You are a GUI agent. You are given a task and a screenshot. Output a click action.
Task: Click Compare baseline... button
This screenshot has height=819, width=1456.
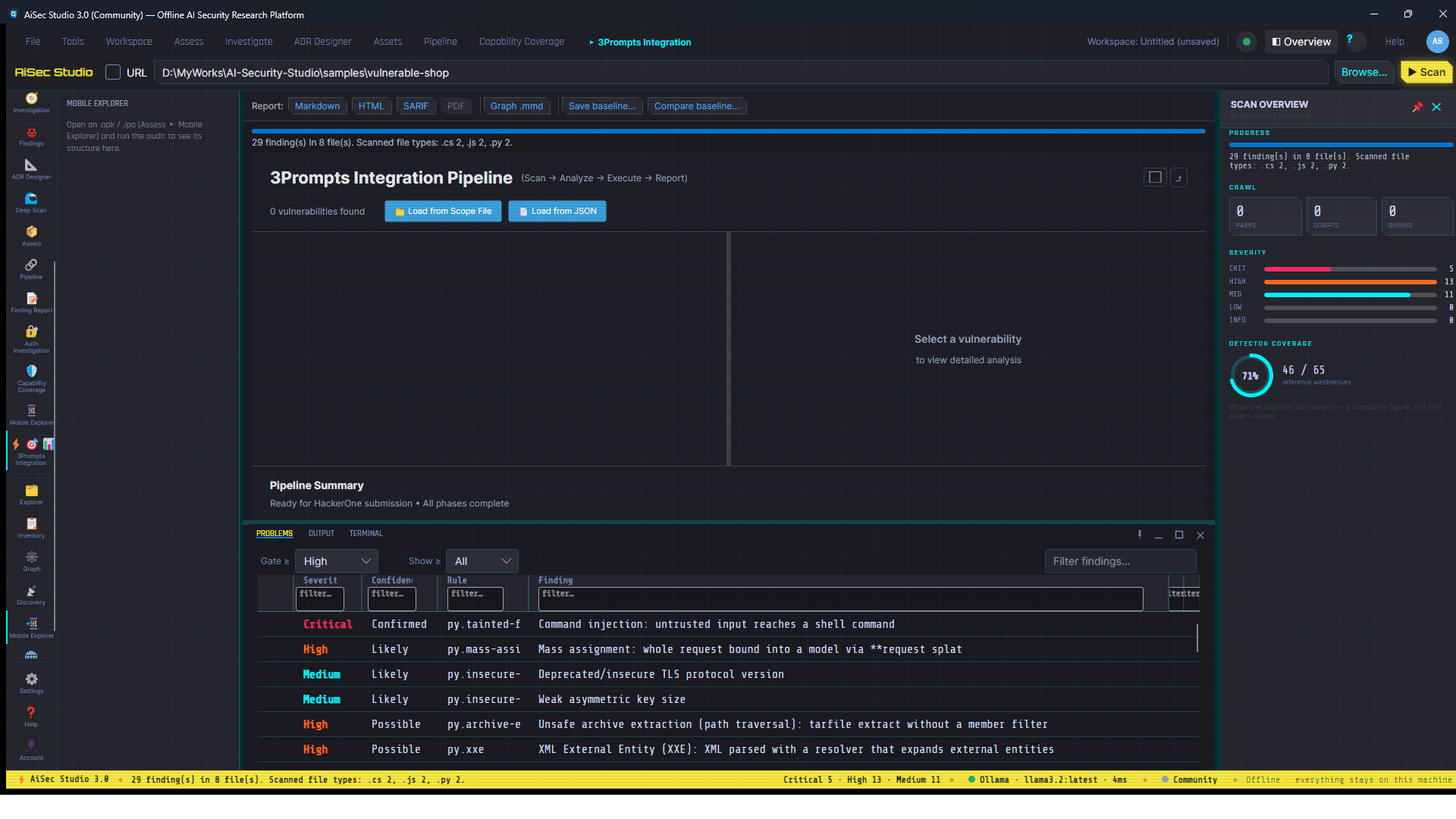point(697,106)
